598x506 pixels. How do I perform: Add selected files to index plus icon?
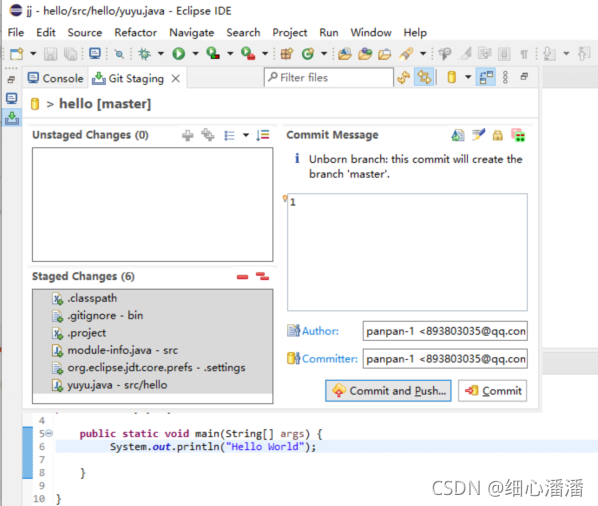[188, 135]
